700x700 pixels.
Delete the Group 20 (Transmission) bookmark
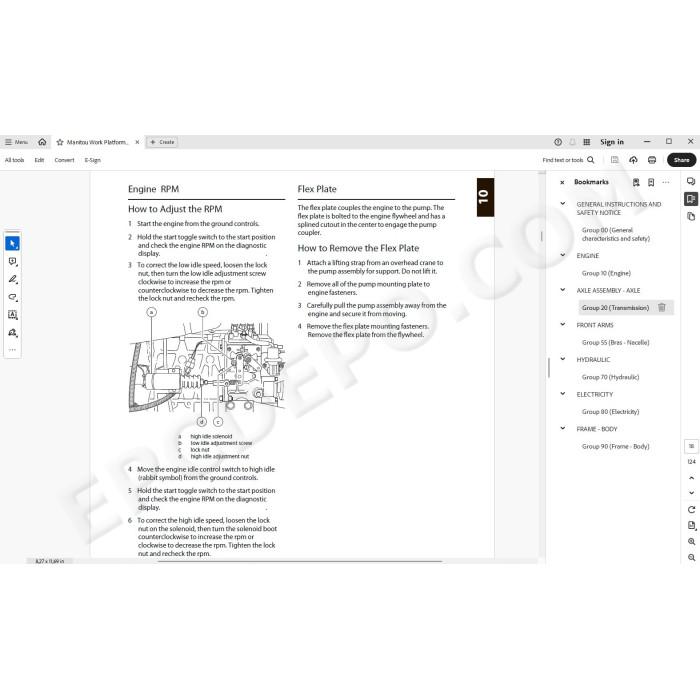pyautogui.click(x=662, y=307)
